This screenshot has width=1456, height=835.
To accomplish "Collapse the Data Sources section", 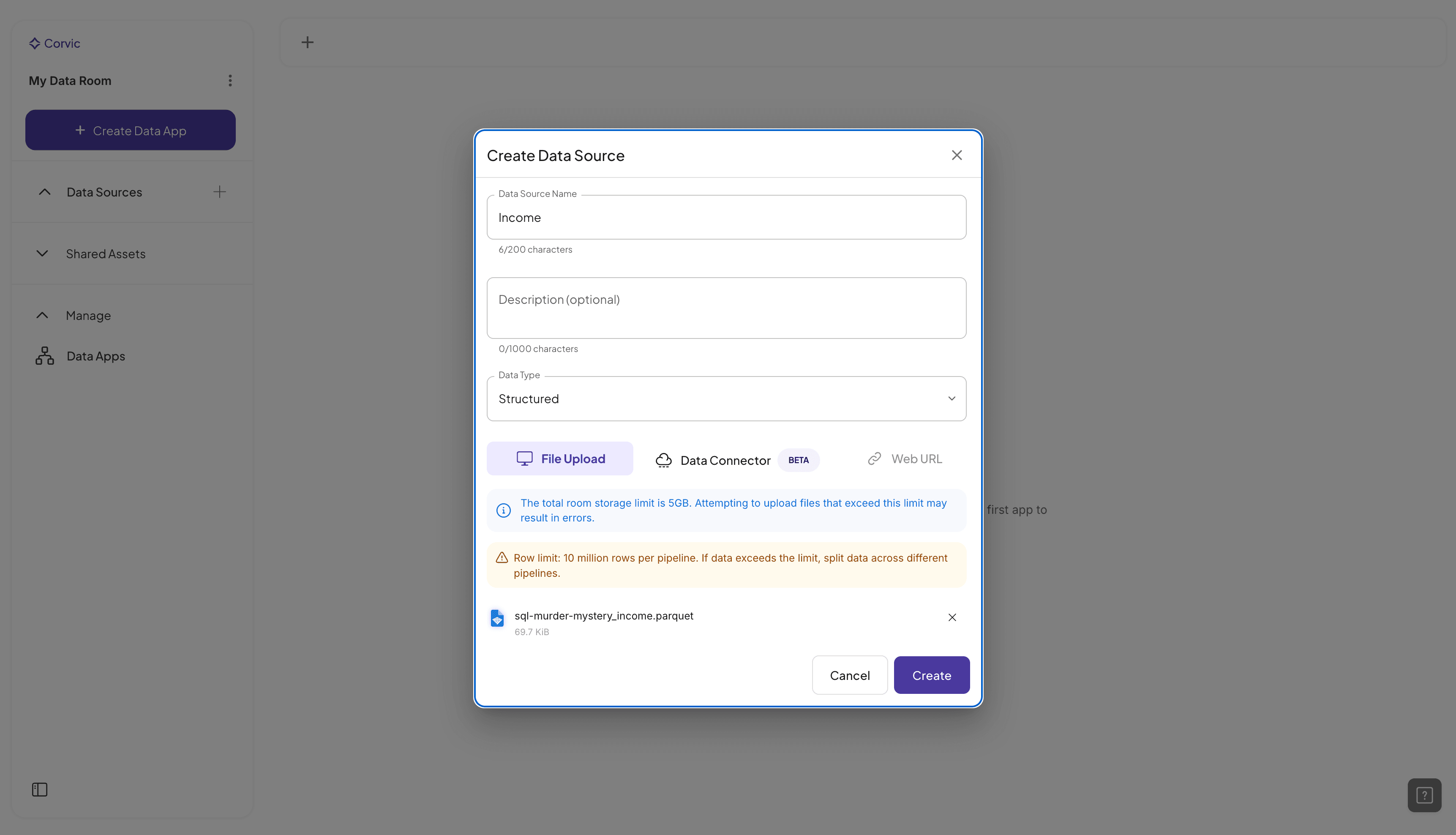I will (x=45, y=192).
